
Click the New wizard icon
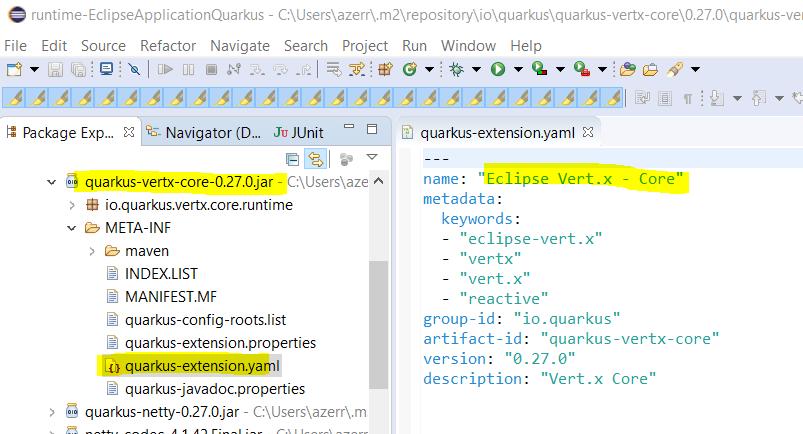click(x=14, y=69)
